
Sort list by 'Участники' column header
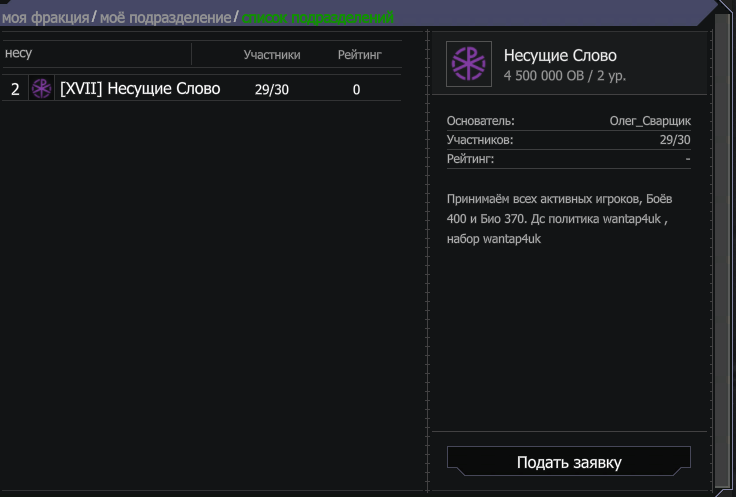(272, 55)
